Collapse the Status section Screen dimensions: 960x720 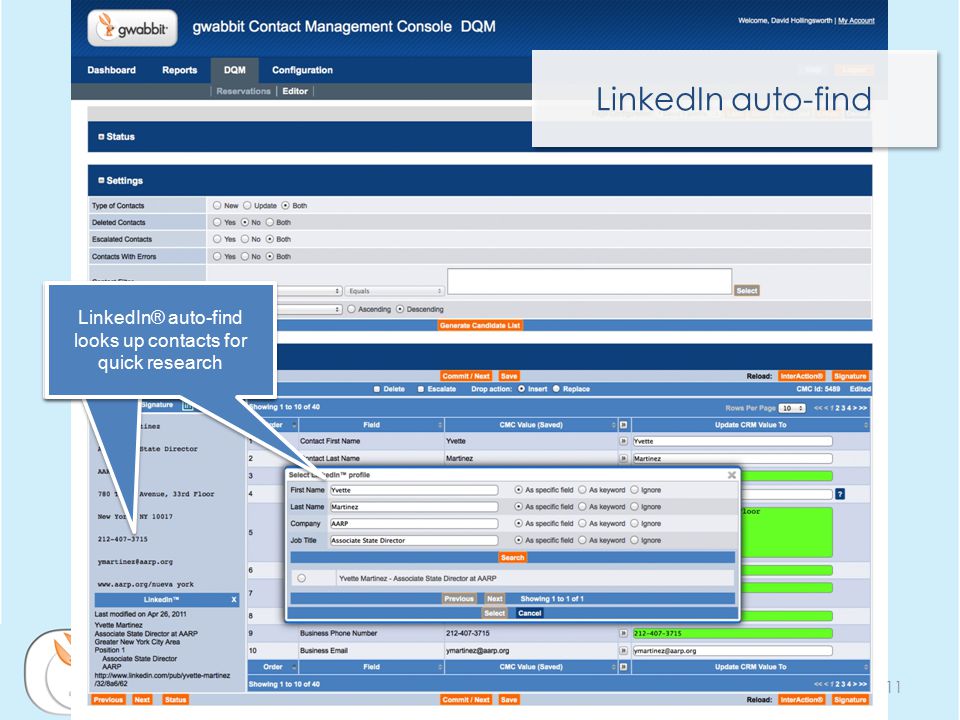coord(101,137)
